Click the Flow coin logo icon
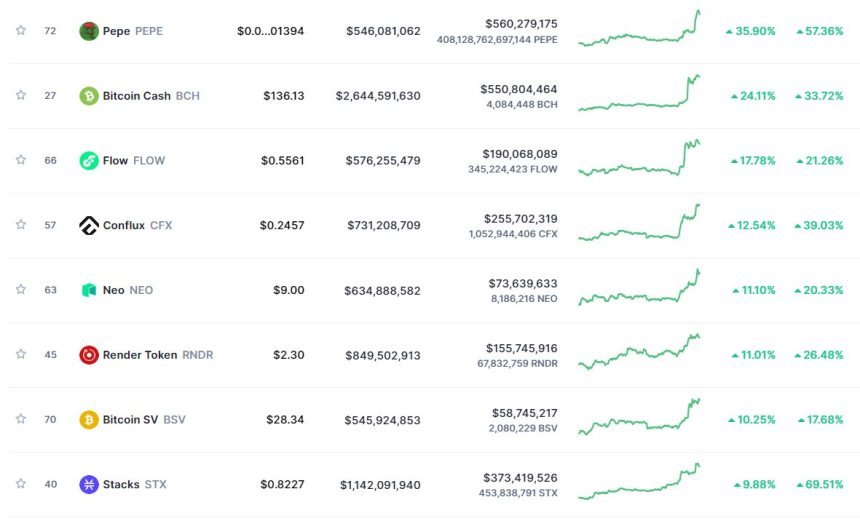The image size is (860, 521). [x=89, y=161]
